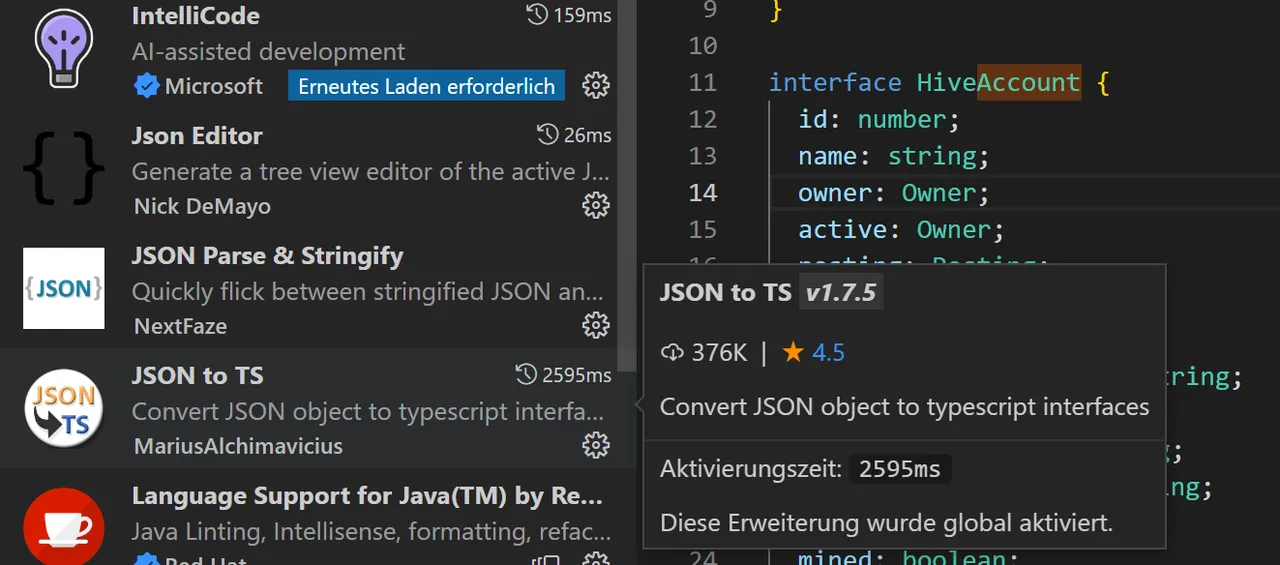Click the Microsoft publisher name
1280x565 pixels.
pos(214,86)
